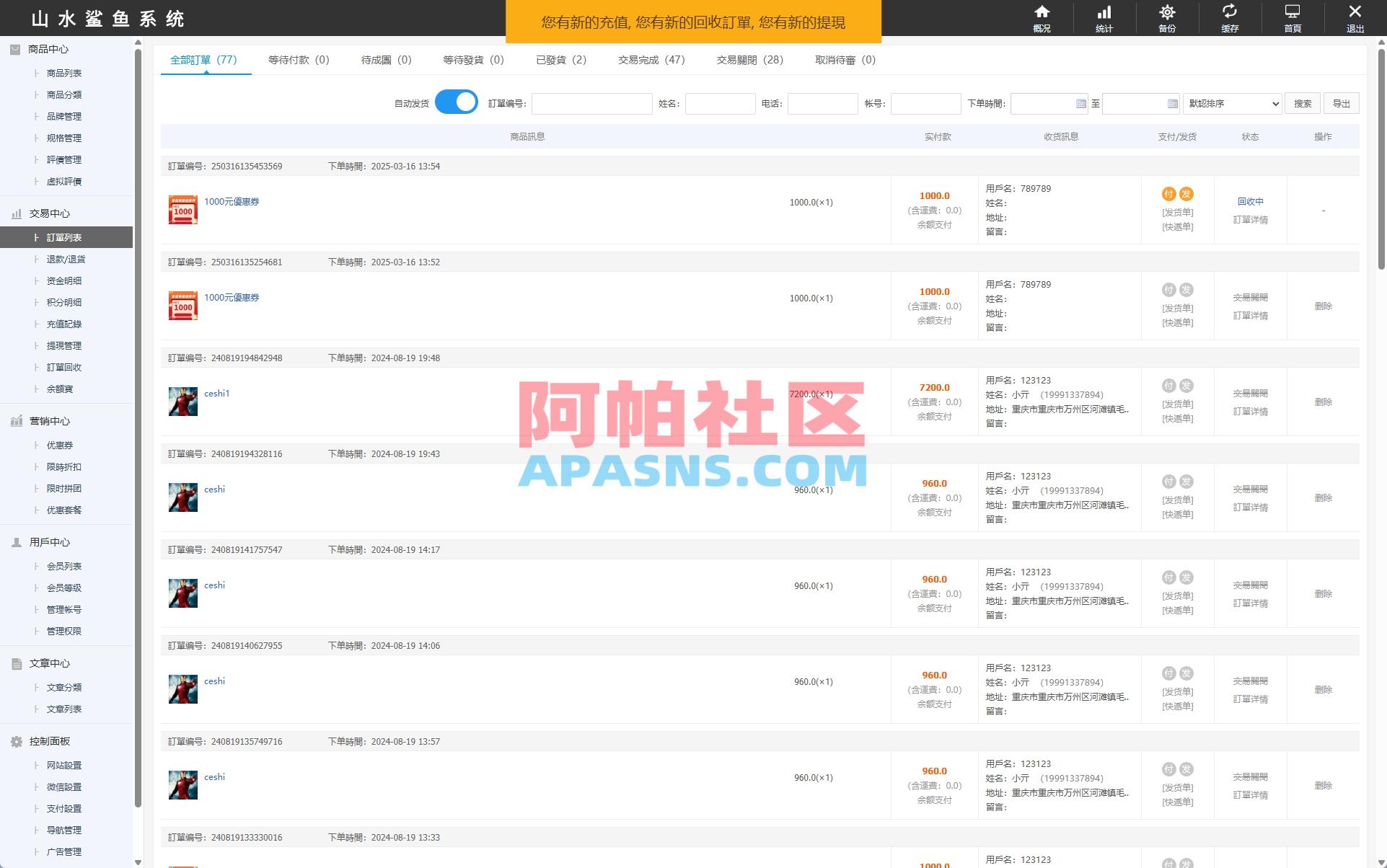Click the orange 付 payment icon on first order

pyautogui.click(x=1170, y=194)
